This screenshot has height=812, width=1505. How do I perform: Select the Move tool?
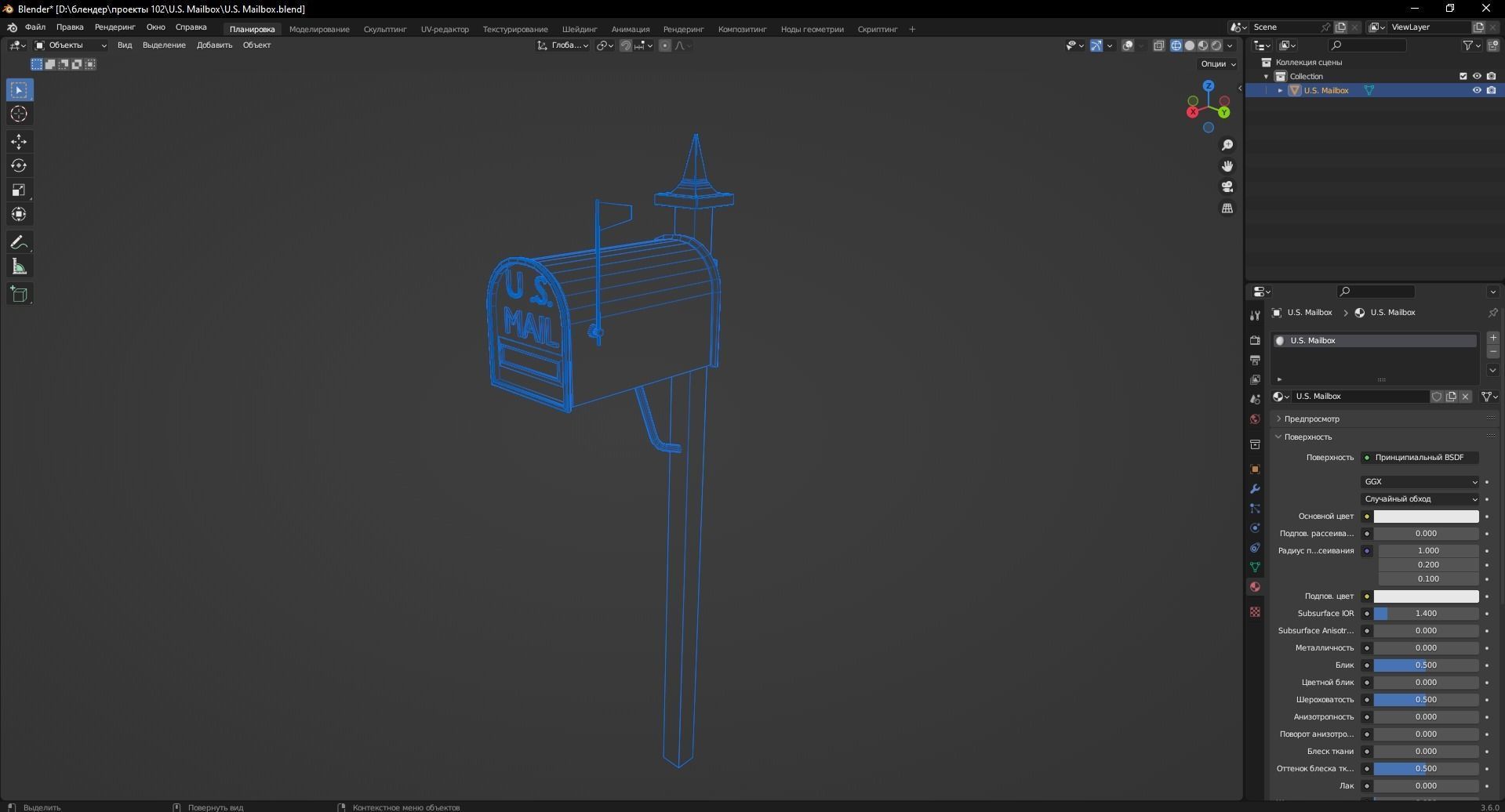coord(19,141)
